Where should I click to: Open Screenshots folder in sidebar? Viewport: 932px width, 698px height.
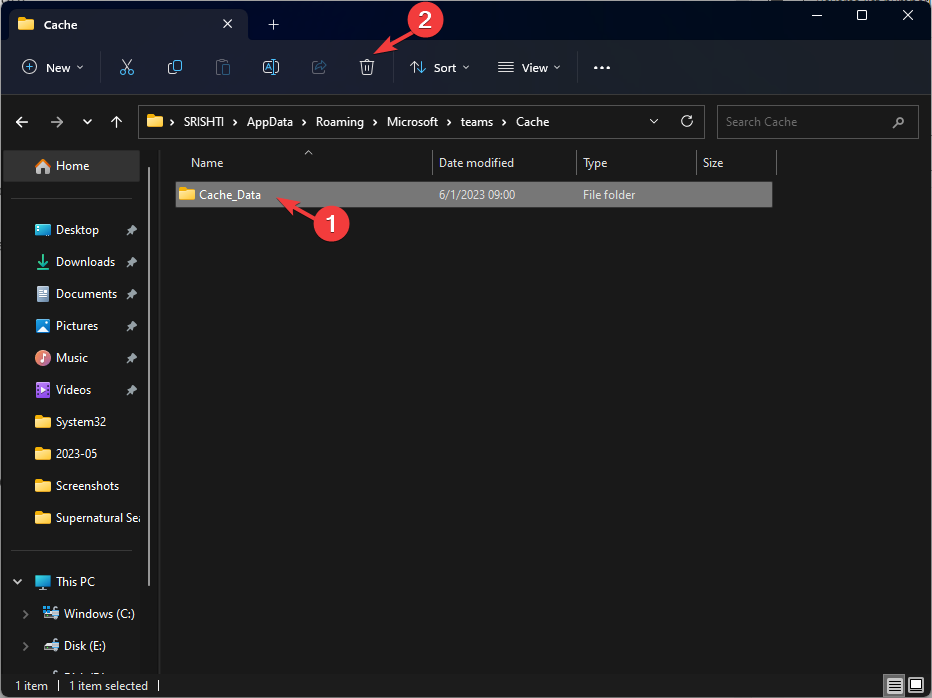click(x=87, y=486)
